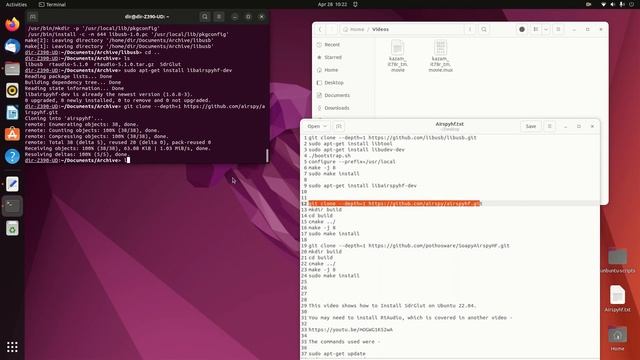Open the Help icon in the dock
The width and height of the screenshot is (640, 360).
pyautogui.click(x=12, y=156)
